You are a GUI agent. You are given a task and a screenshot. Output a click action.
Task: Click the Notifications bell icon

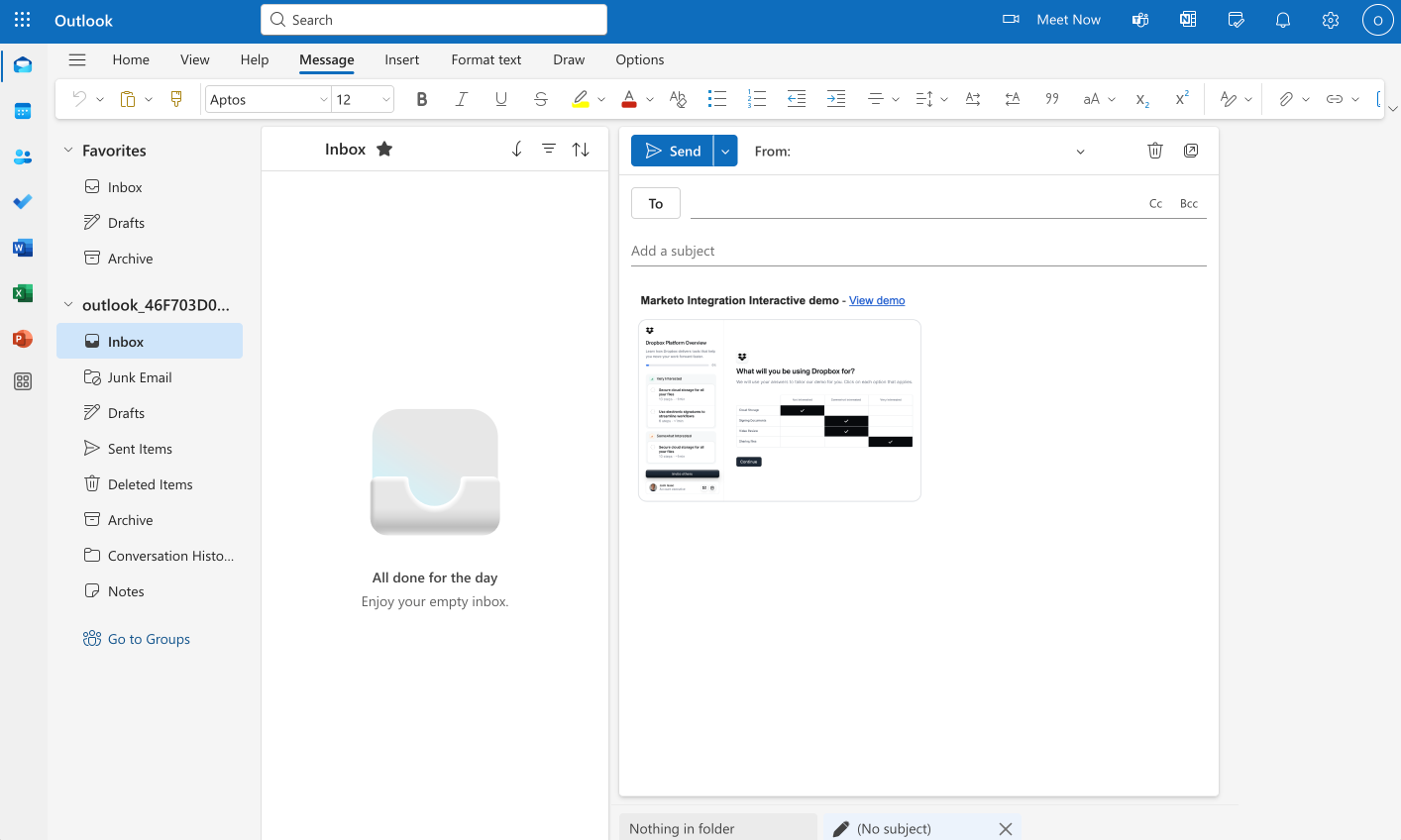(x=1283, y=20)
